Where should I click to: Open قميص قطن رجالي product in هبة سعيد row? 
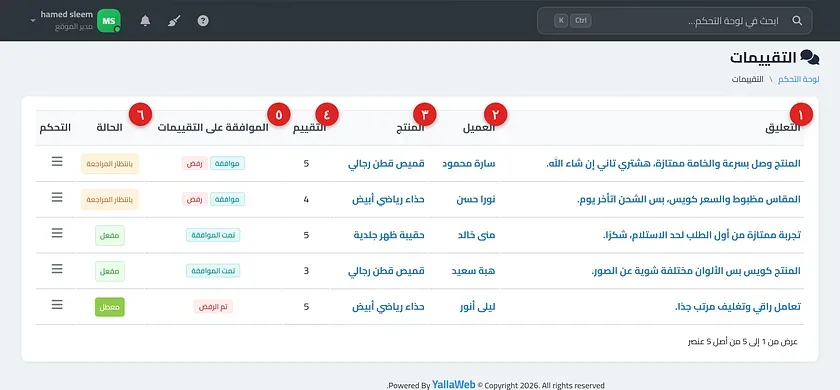tap(386, 271)
